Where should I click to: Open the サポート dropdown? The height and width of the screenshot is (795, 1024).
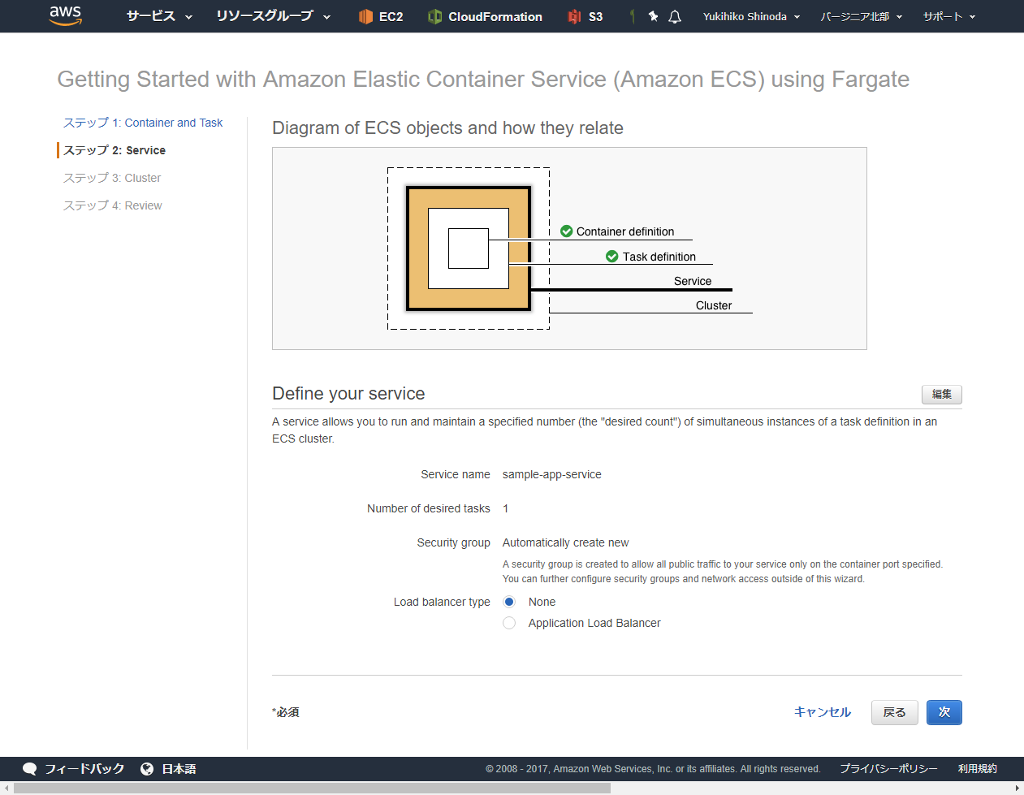coord(949,16)
